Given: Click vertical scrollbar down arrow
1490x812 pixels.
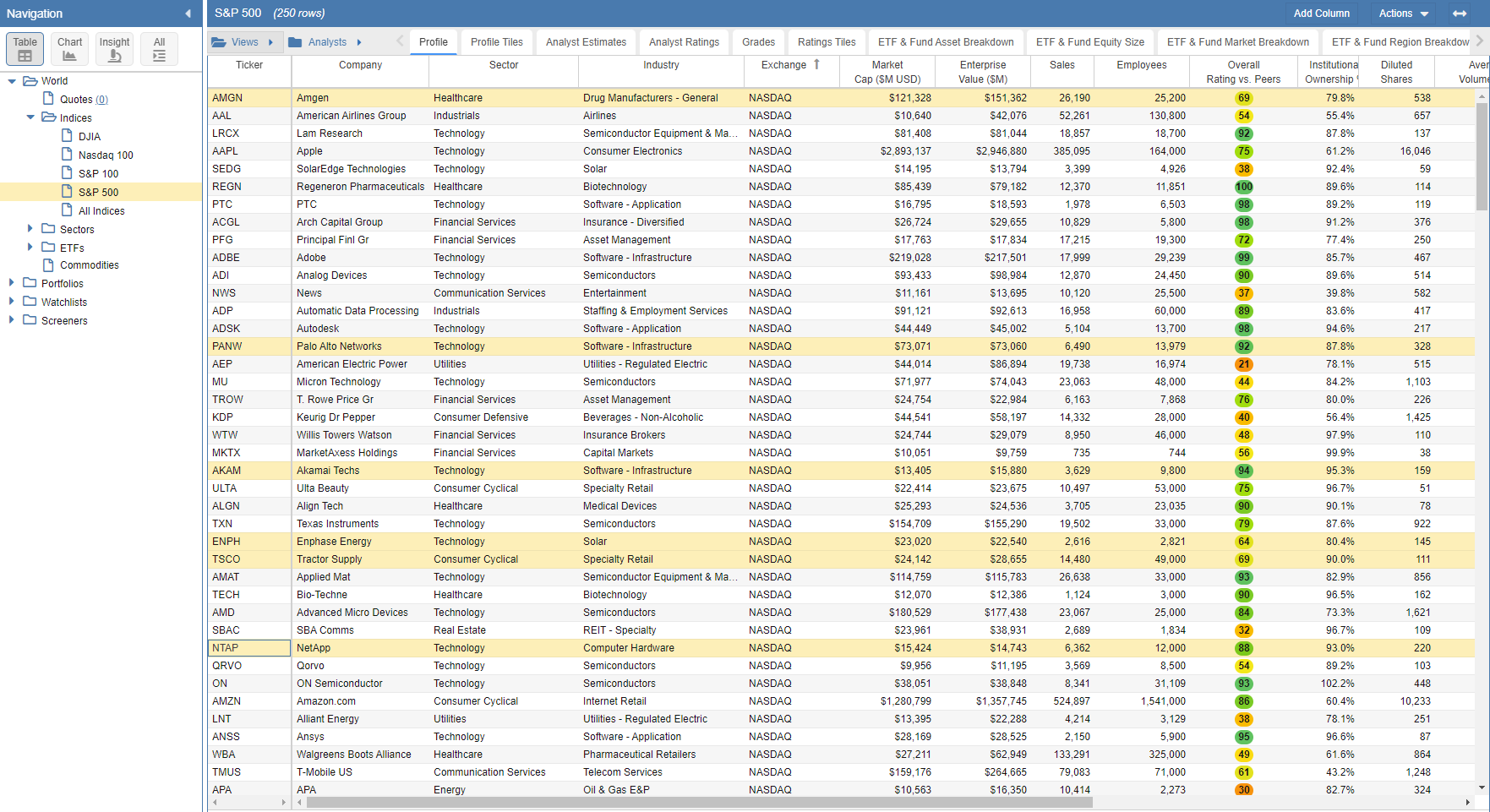Looking at the screenshot, I should (x=1482, y=788).
